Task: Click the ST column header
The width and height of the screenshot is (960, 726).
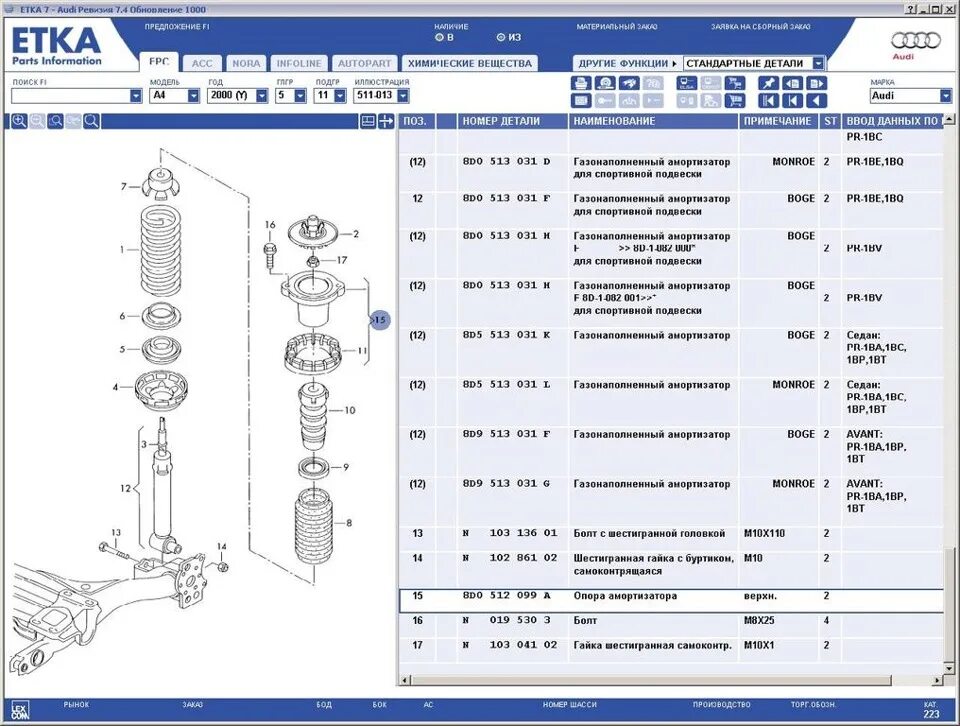Action: tap(830, 121)
